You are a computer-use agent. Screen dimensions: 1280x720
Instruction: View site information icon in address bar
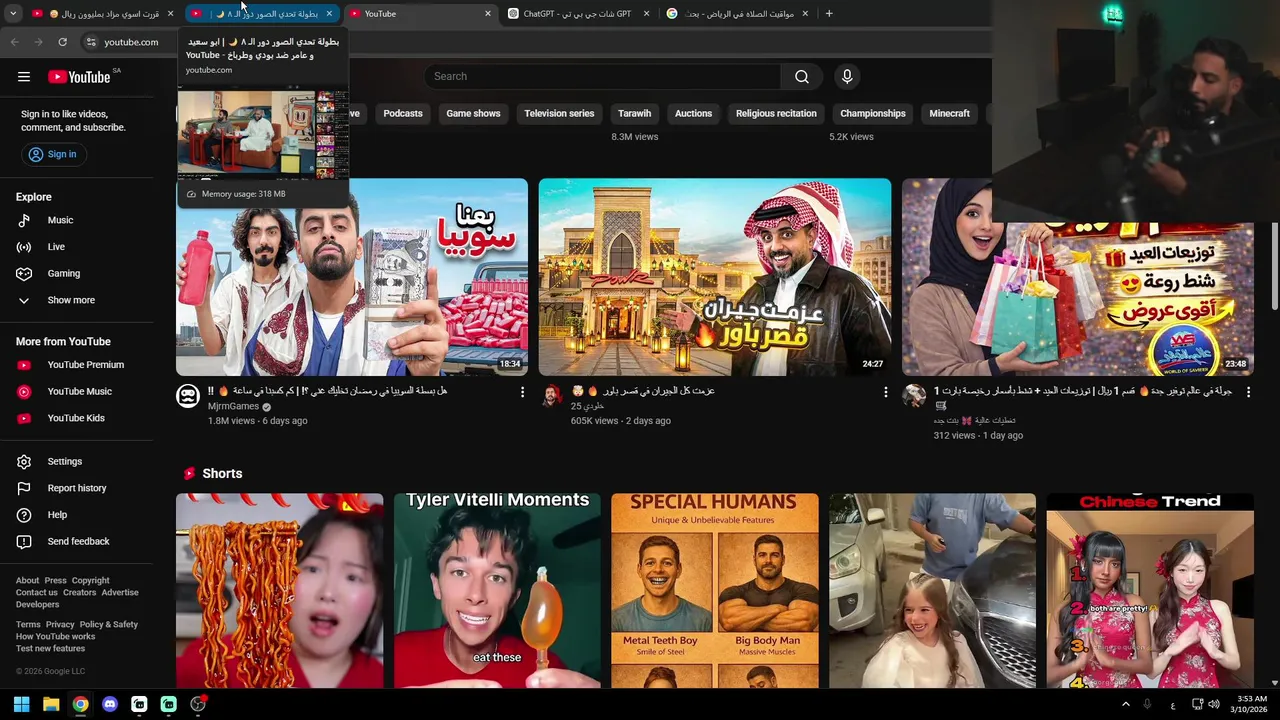pyautogui.click(x=91, y=42)
